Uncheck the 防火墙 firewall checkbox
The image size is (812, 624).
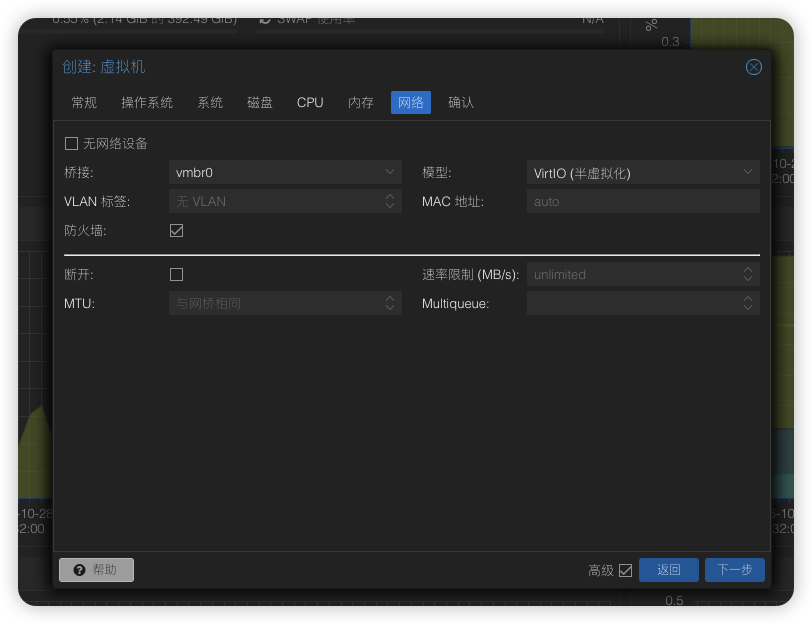[177, 230]
